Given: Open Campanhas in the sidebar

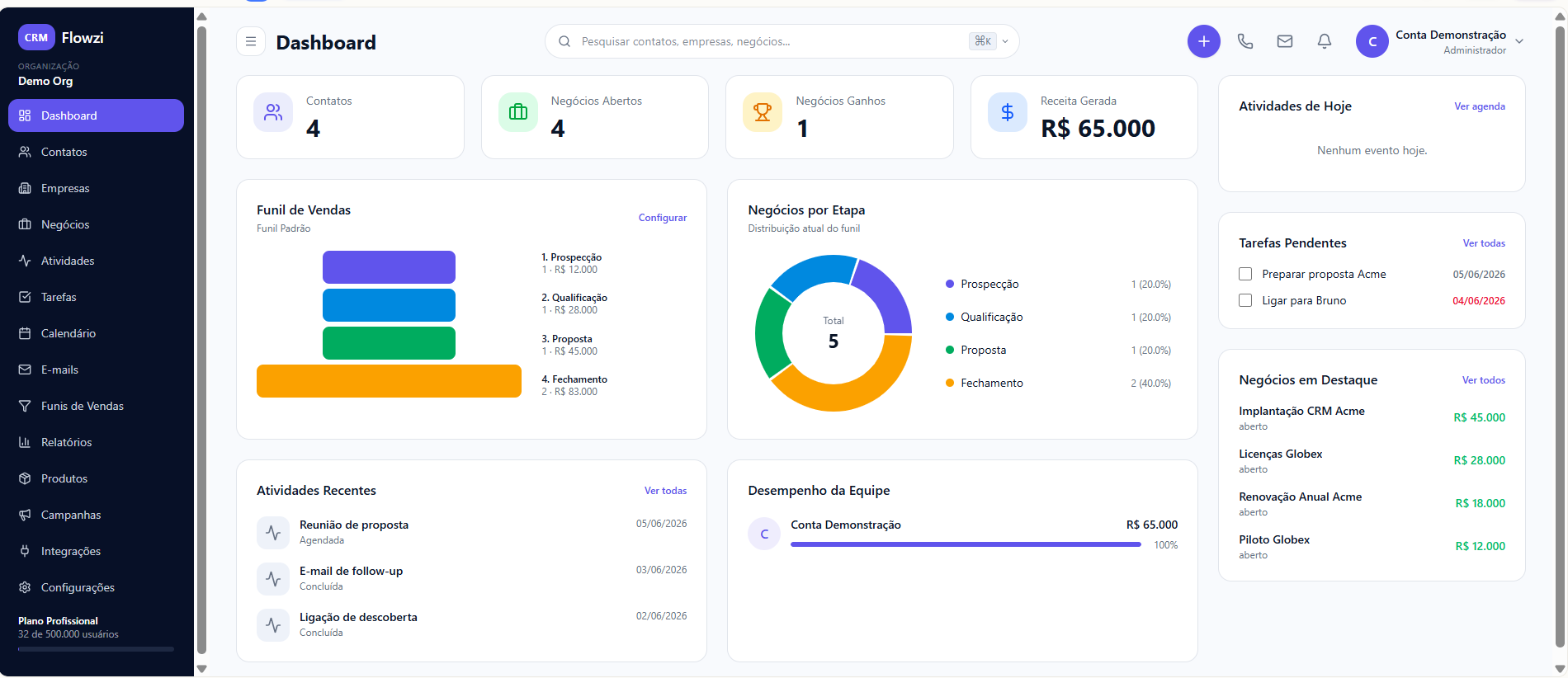Looking at the screenshot, I should pos(96,515).
